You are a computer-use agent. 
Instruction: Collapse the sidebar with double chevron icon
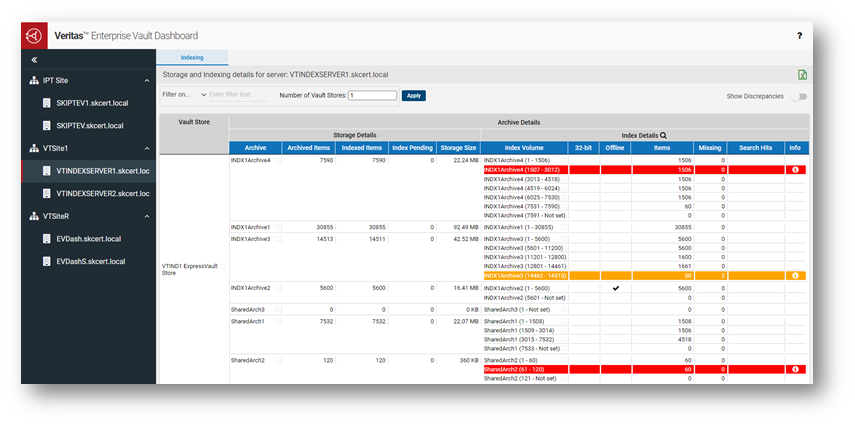(34, 59)
